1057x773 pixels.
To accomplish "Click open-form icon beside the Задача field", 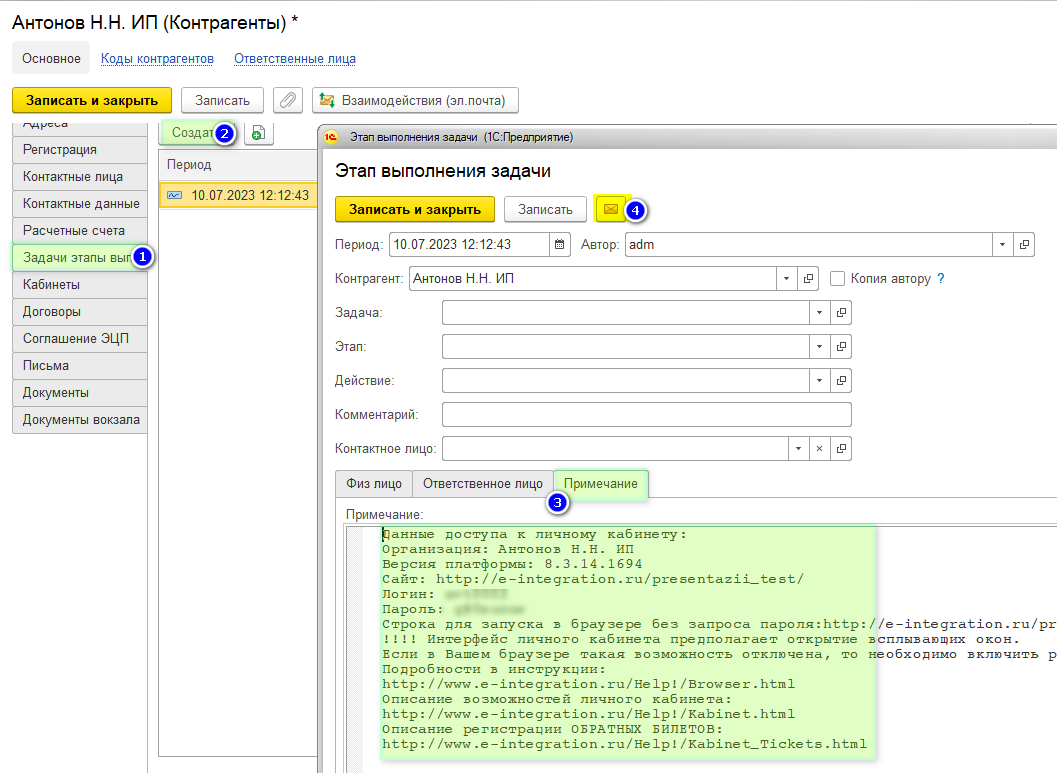I will pyautogui.click(x=841, y=313).
